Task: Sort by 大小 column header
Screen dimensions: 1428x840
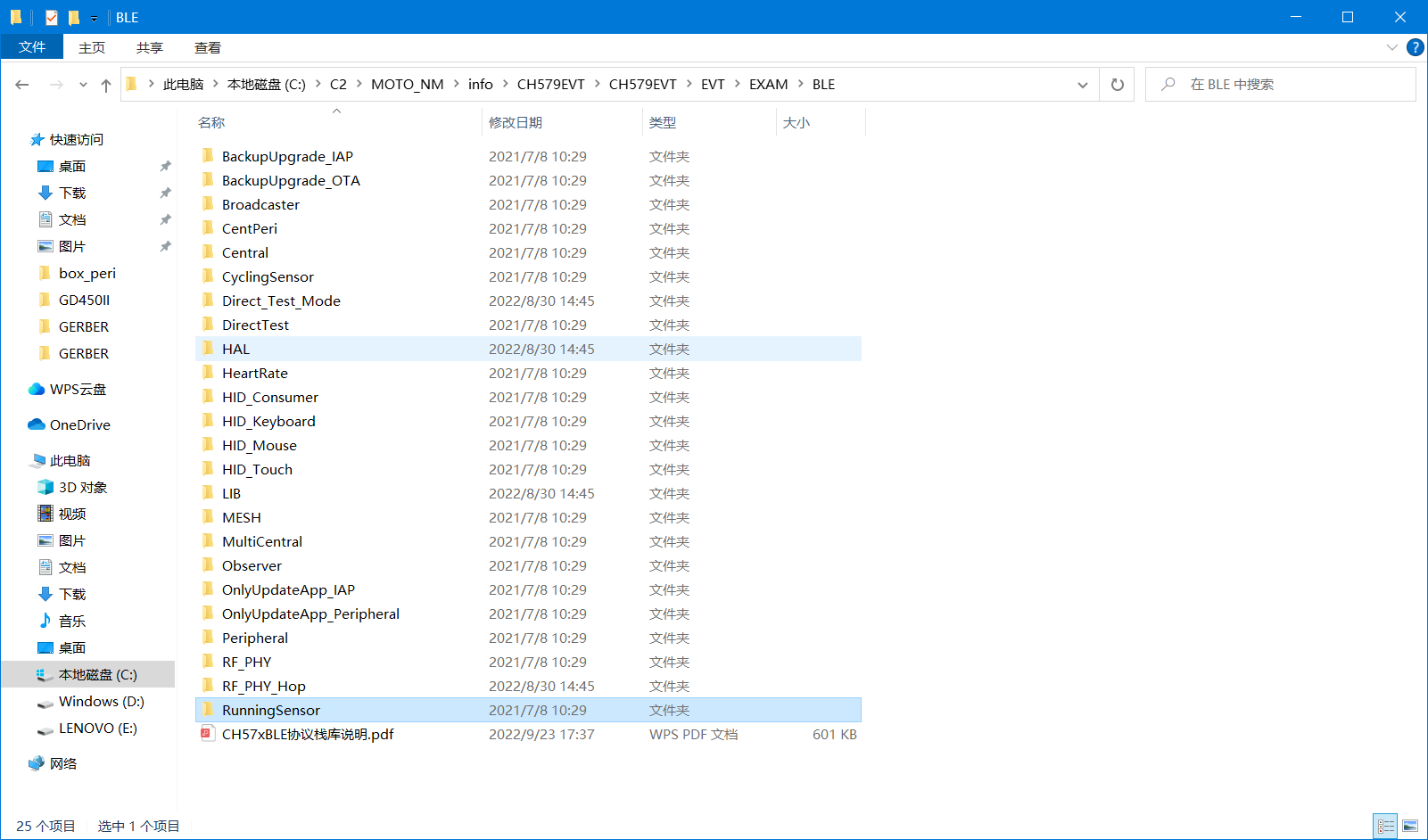Action: coord(821,122)
